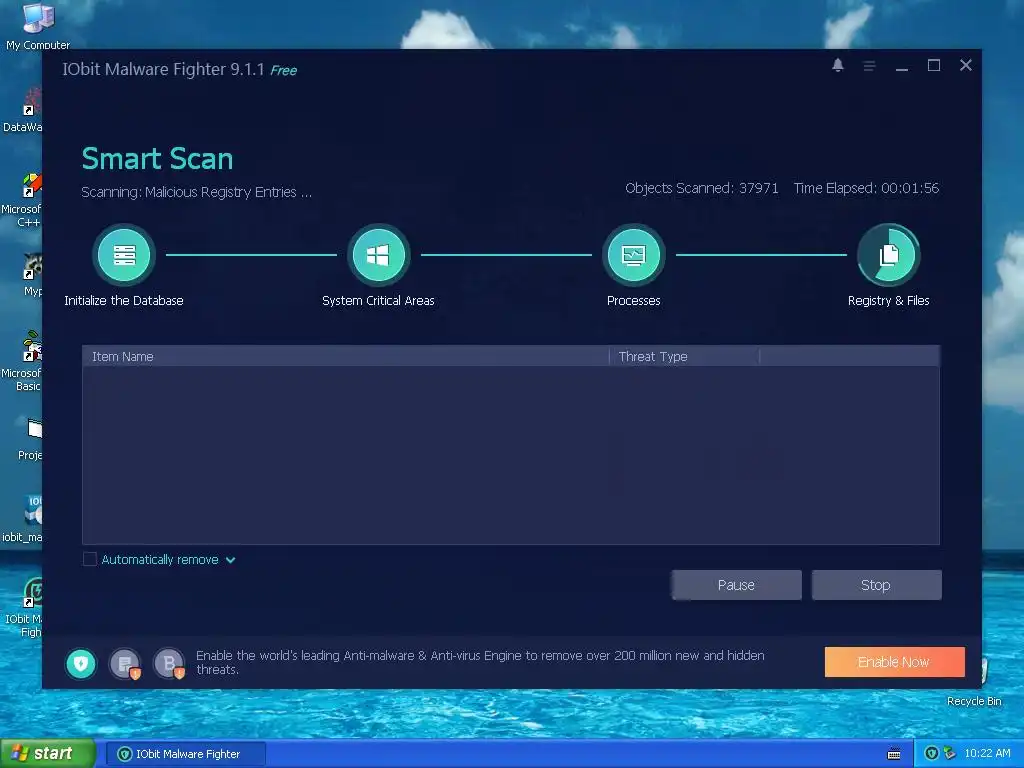Open the Windows start menu
1024x768 pixels.
pyautogui.click(x=47, y=754)
